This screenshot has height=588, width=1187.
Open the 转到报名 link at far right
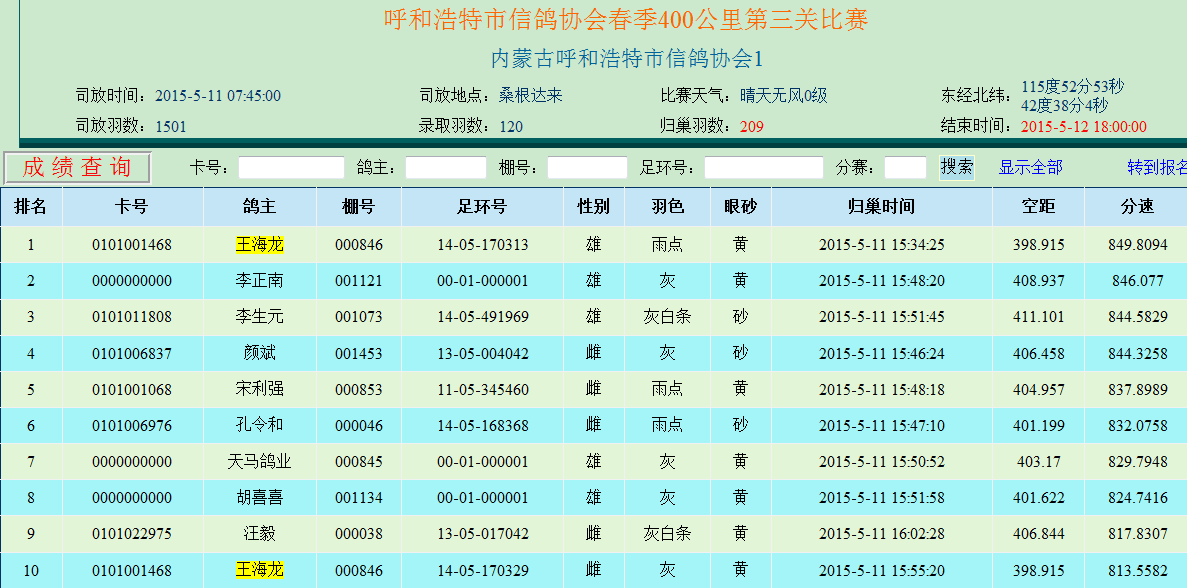pos(1156,167)
